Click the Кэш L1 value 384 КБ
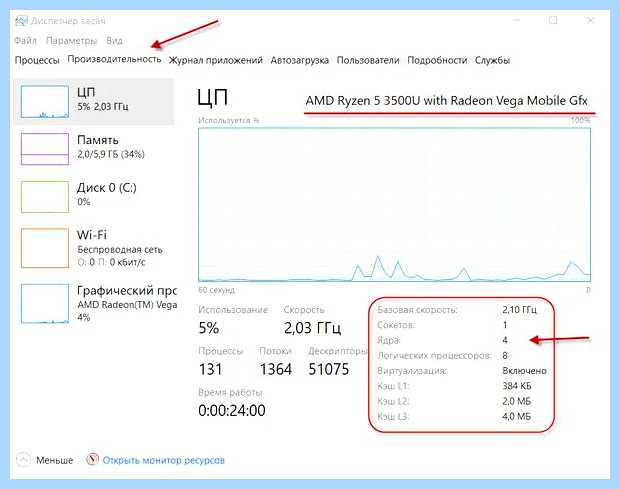Screen dimensions: 620x489 pos(517,386)
